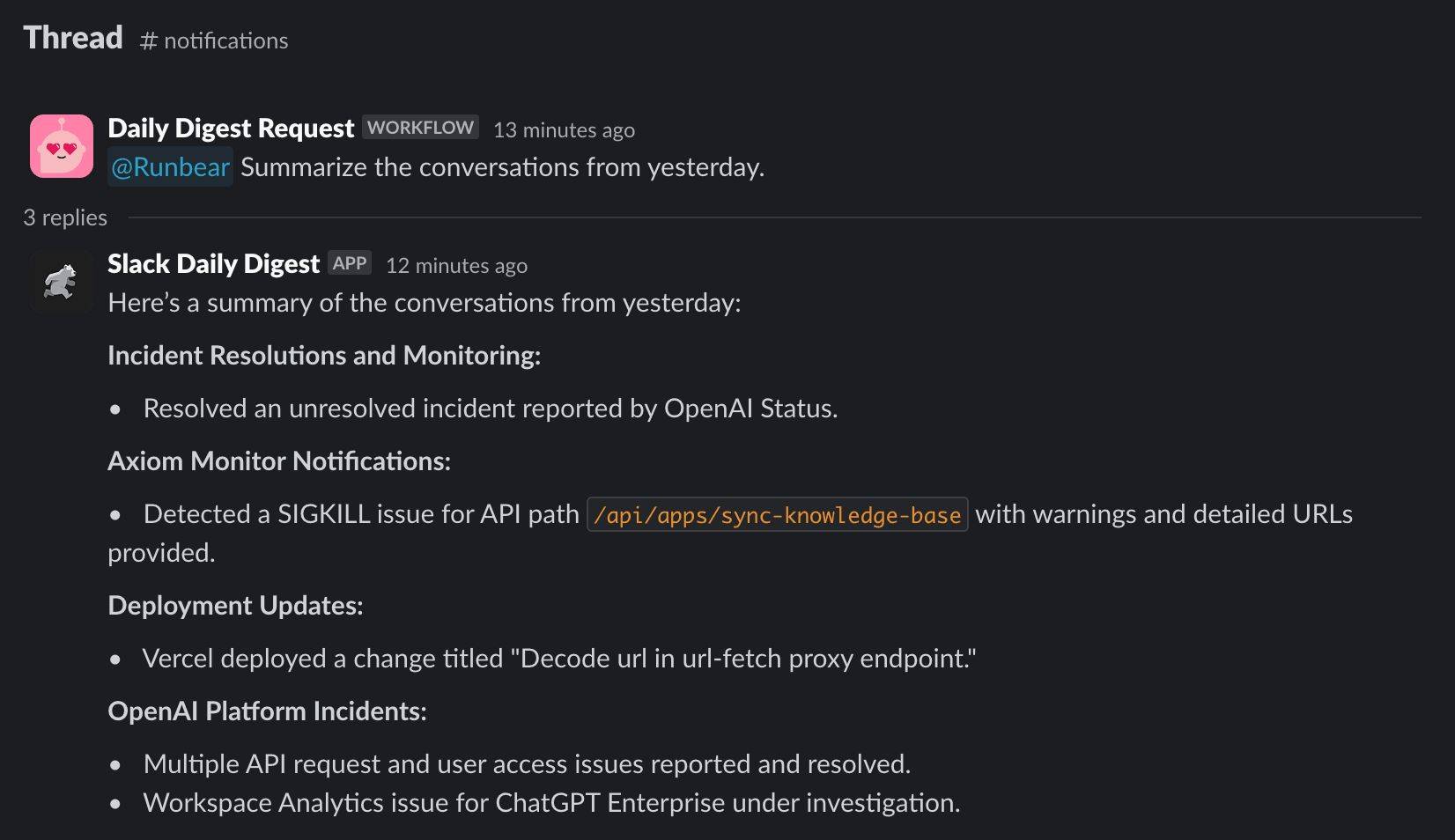Viewport: 1455px width, 840px height.
Task: Click the WORKFLOW badge next to Daily Digest Request
Action: (420, 127)
